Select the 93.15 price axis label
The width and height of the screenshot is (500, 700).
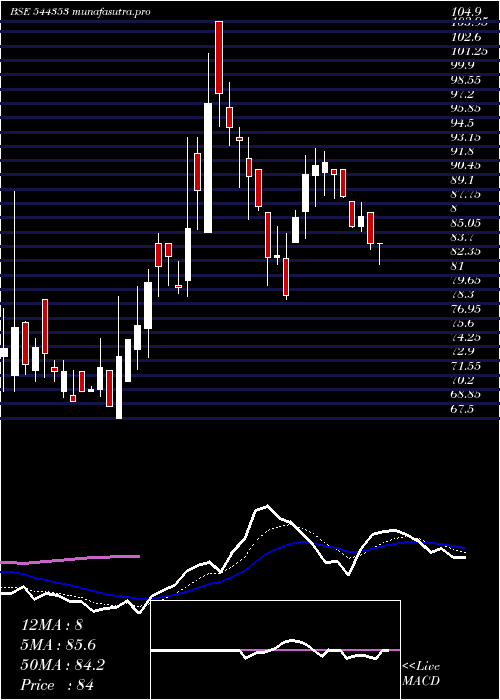tap(467, 138)
